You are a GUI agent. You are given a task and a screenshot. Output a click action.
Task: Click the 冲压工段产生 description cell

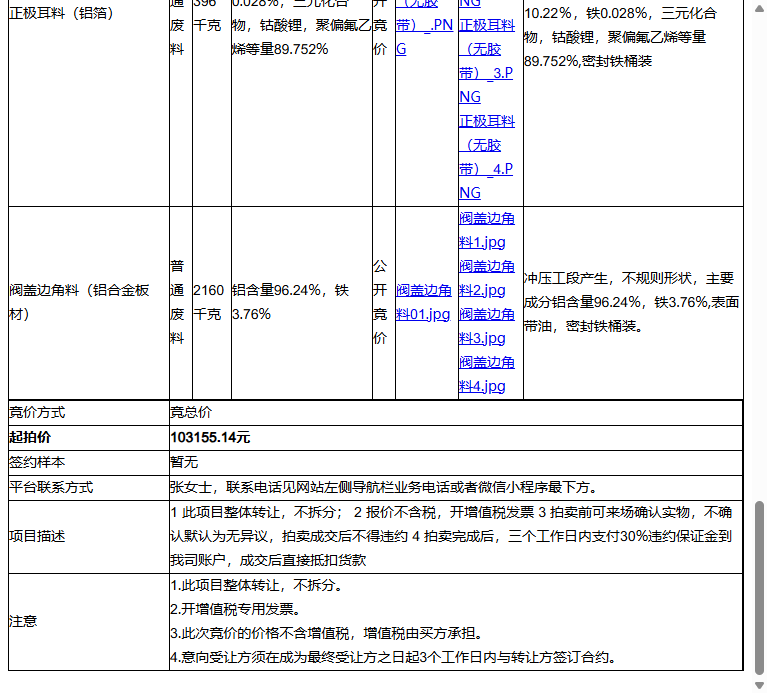click(x=633, y=303)
